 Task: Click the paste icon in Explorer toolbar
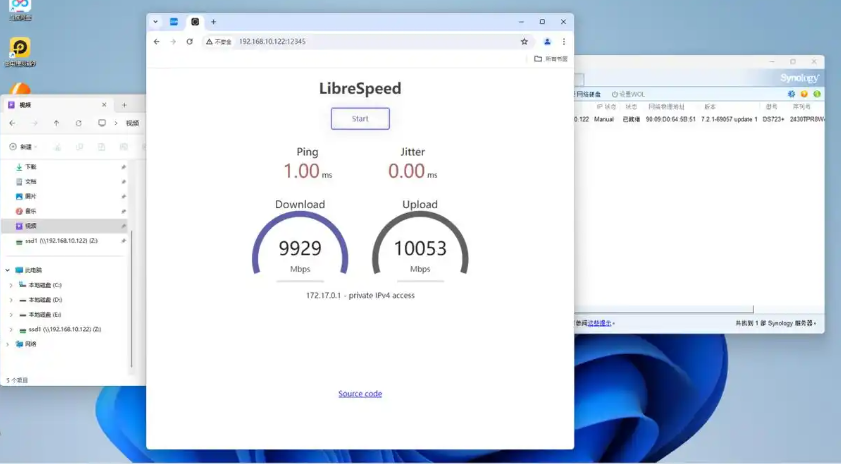(101, 146)
